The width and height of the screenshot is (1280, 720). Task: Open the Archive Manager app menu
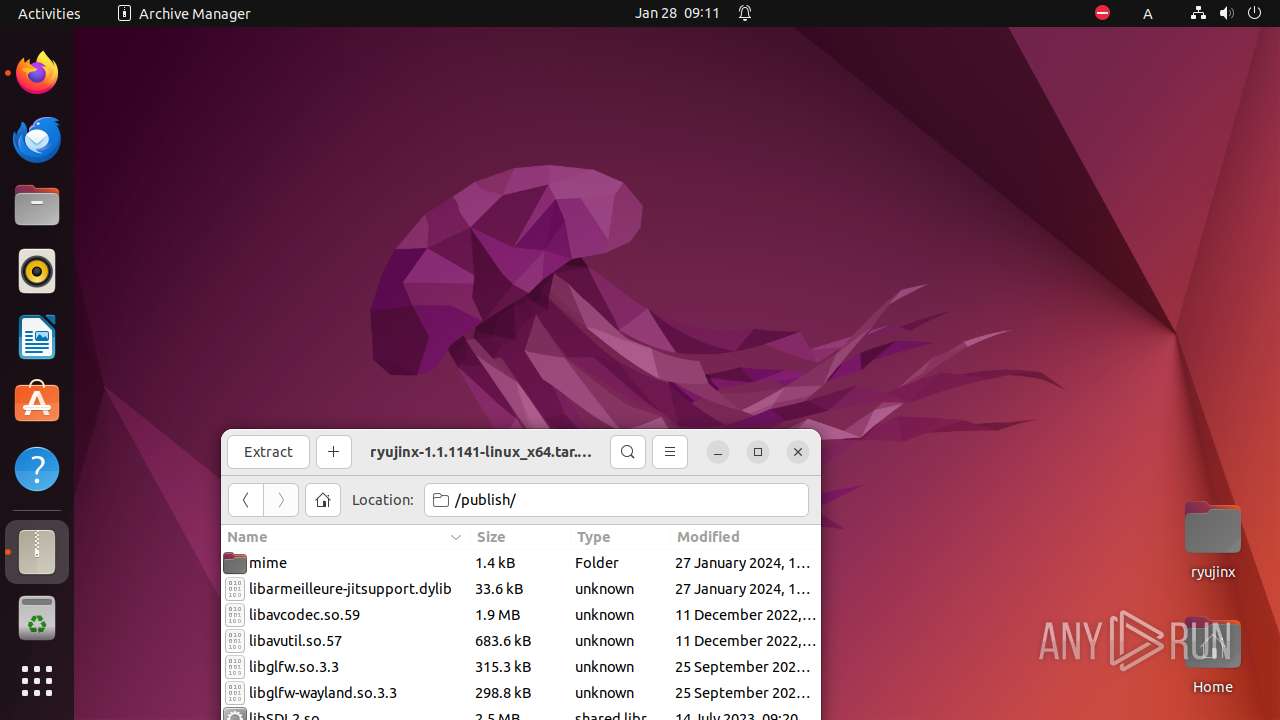click(184, 13)
